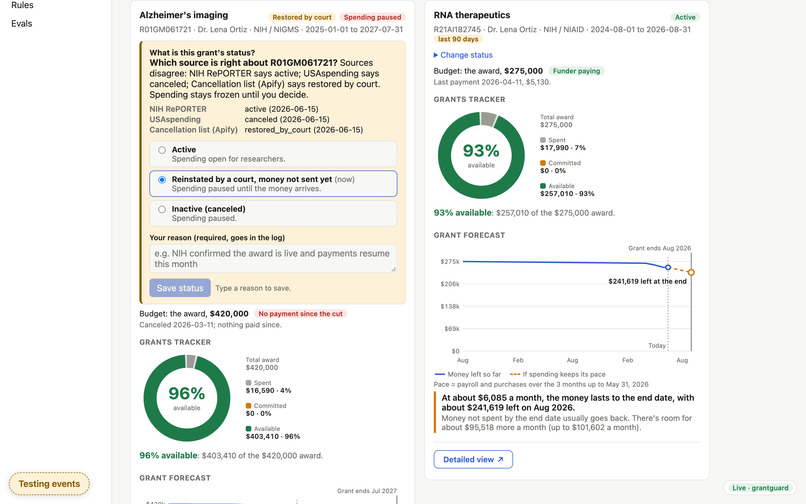Click No payment since the cut badge

pyautogui.click(x=300, y=314)
